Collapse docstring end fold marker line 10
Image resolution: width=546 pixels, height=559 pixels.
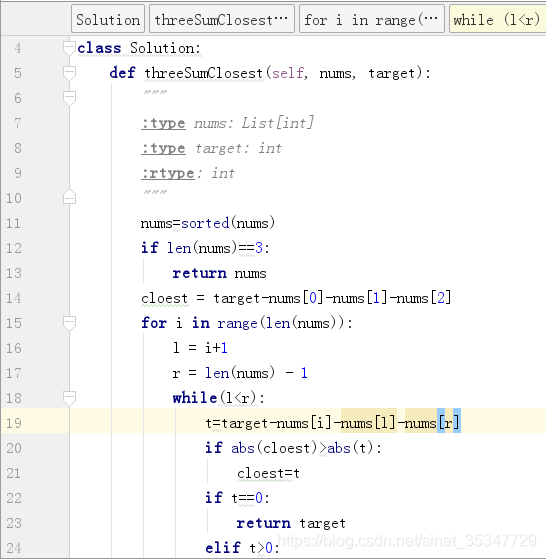coord(69,197)
